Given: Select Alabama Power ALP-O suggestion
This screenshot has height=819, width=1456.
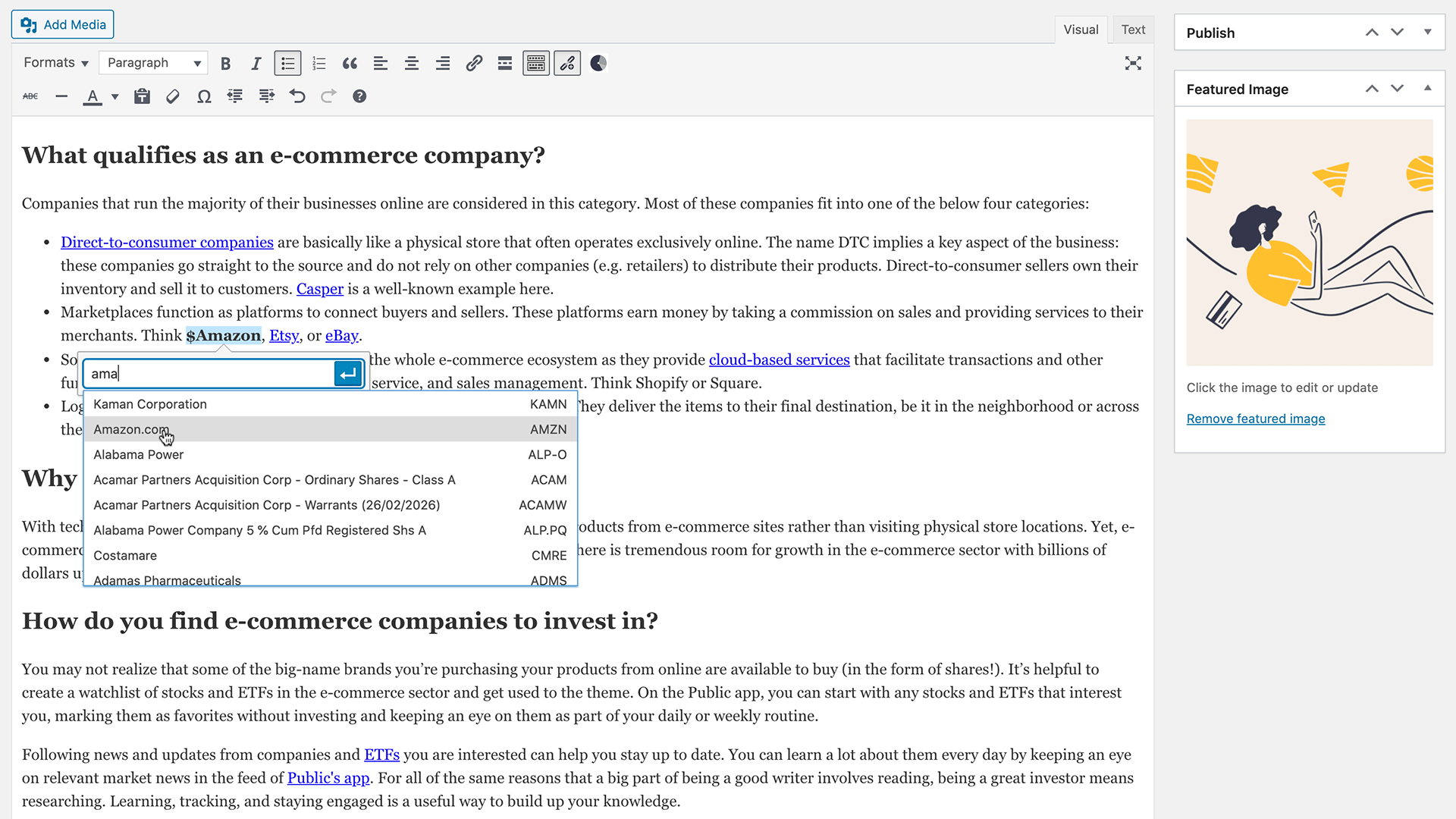Looking at the screenshot, I should point(330,454).
